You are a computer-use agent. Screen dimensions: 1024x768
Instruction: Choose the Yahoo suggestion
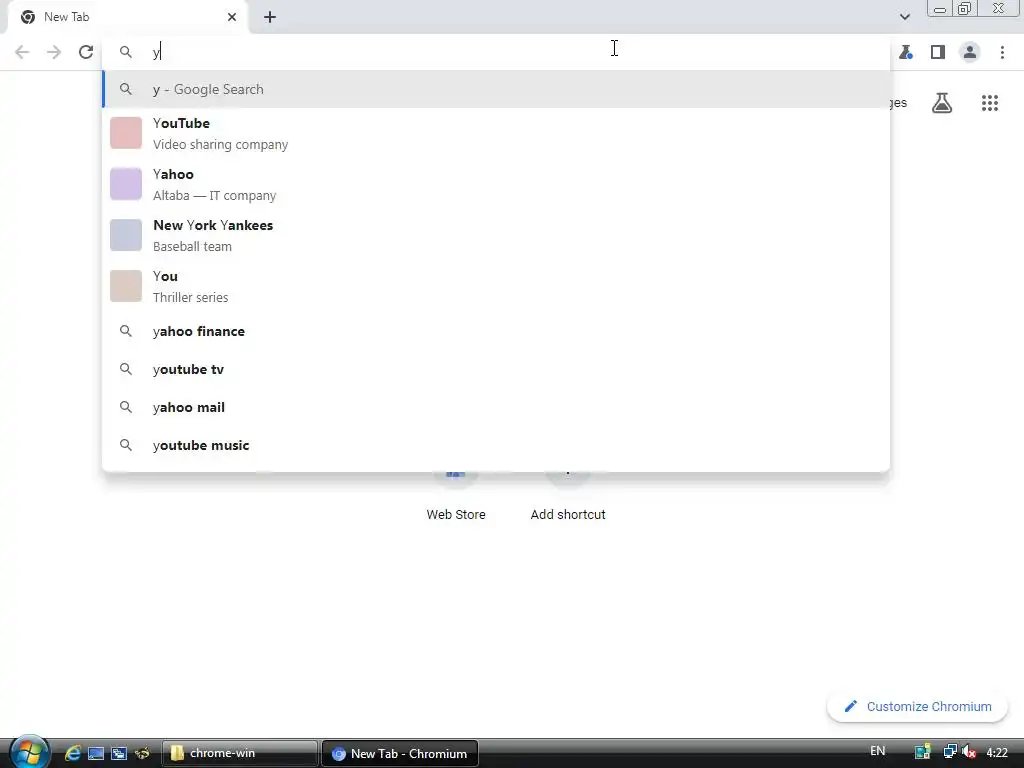496,184
